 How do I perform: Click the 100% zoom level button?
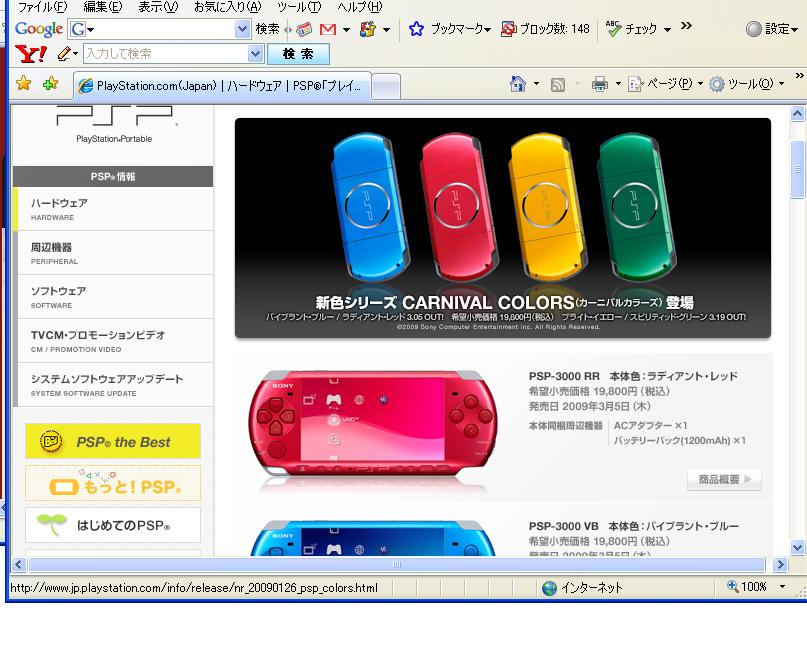[747, 586]
